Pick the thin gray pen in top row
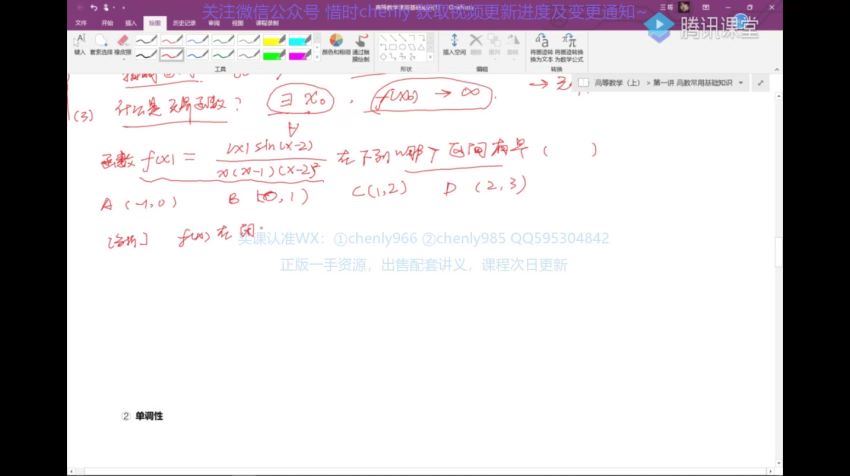The image size is (850, 476). [x=248, y=40]
